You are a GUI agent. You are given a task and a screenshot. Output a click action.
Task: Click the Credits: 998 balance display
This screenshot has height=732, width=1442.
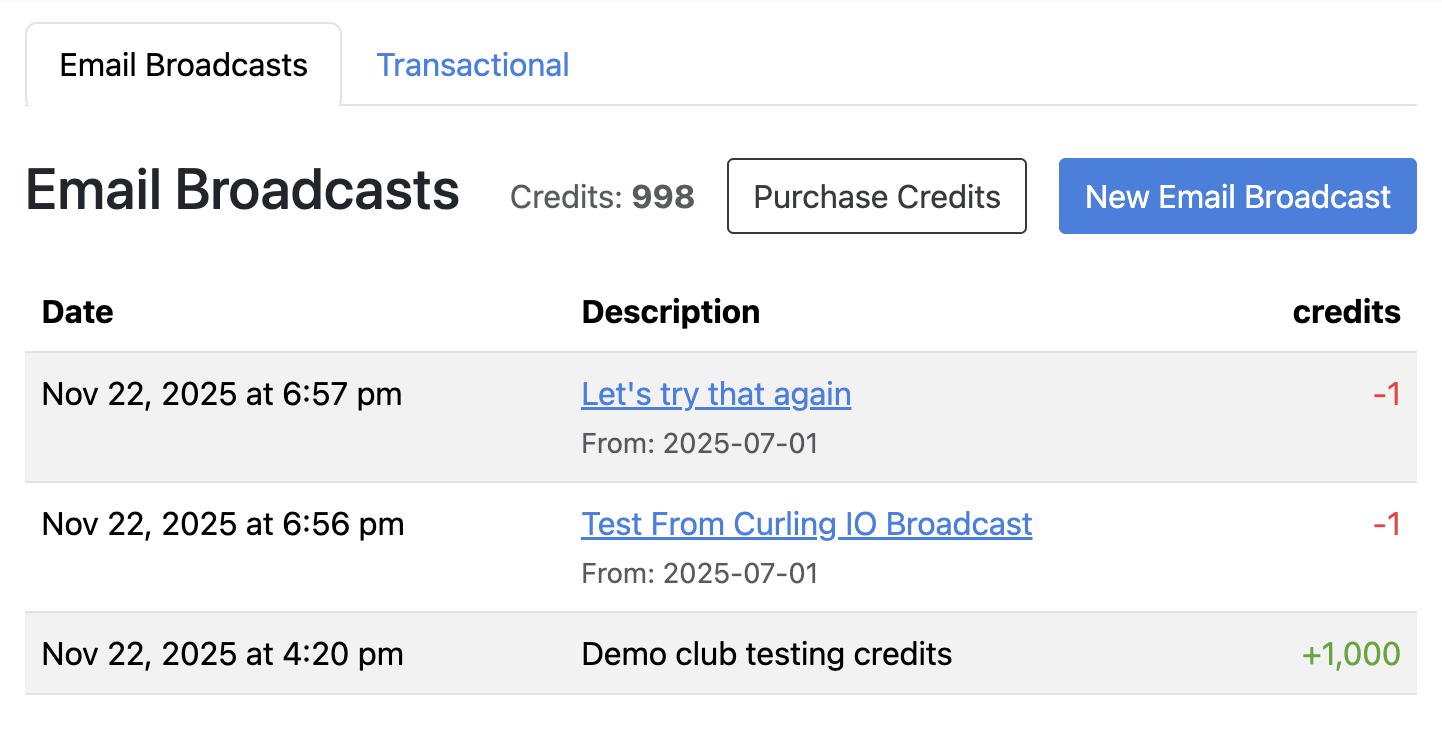(x=602, y=197)
